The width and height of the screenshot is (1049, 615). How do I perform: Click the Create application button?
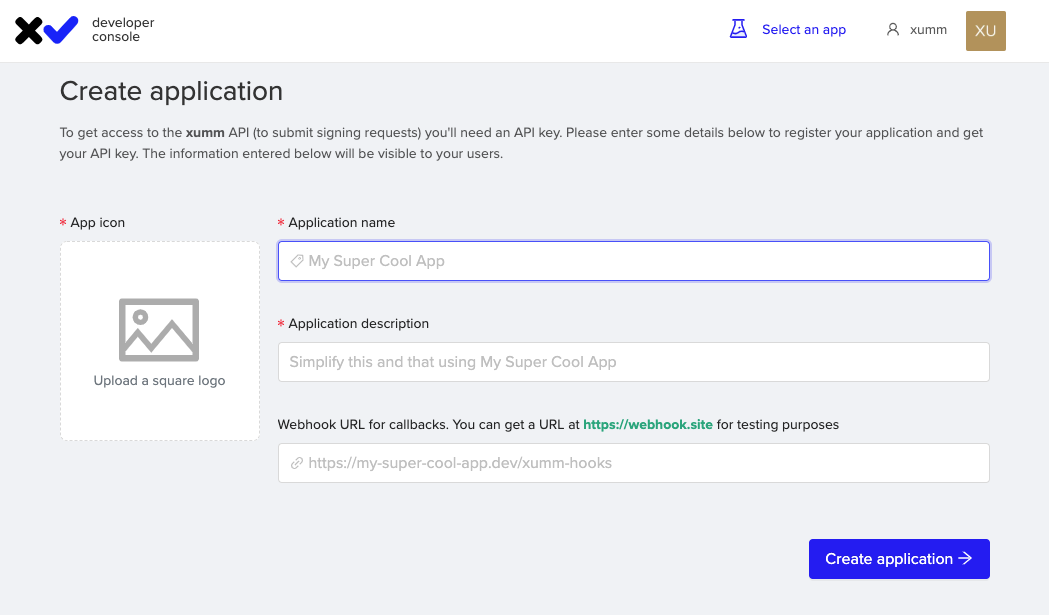(x=899, y=559)
